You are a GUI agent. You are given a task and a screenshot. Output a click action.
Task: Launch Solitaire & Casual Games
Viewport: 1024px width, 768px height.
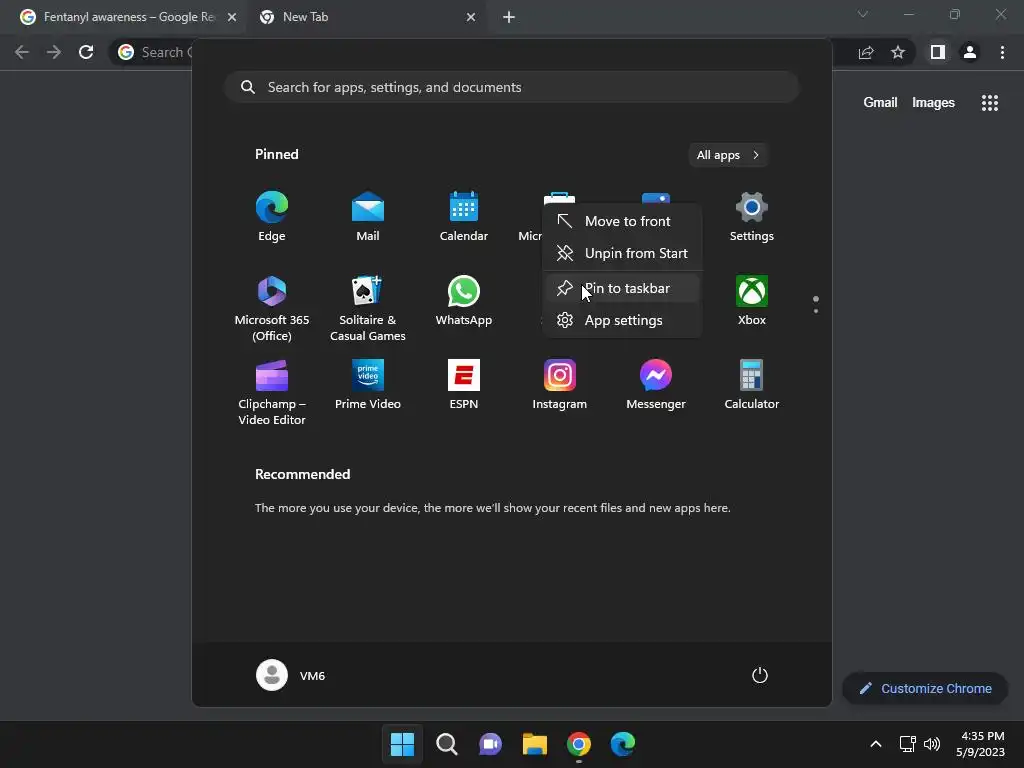pyautogui.click(x=368, y=308)
